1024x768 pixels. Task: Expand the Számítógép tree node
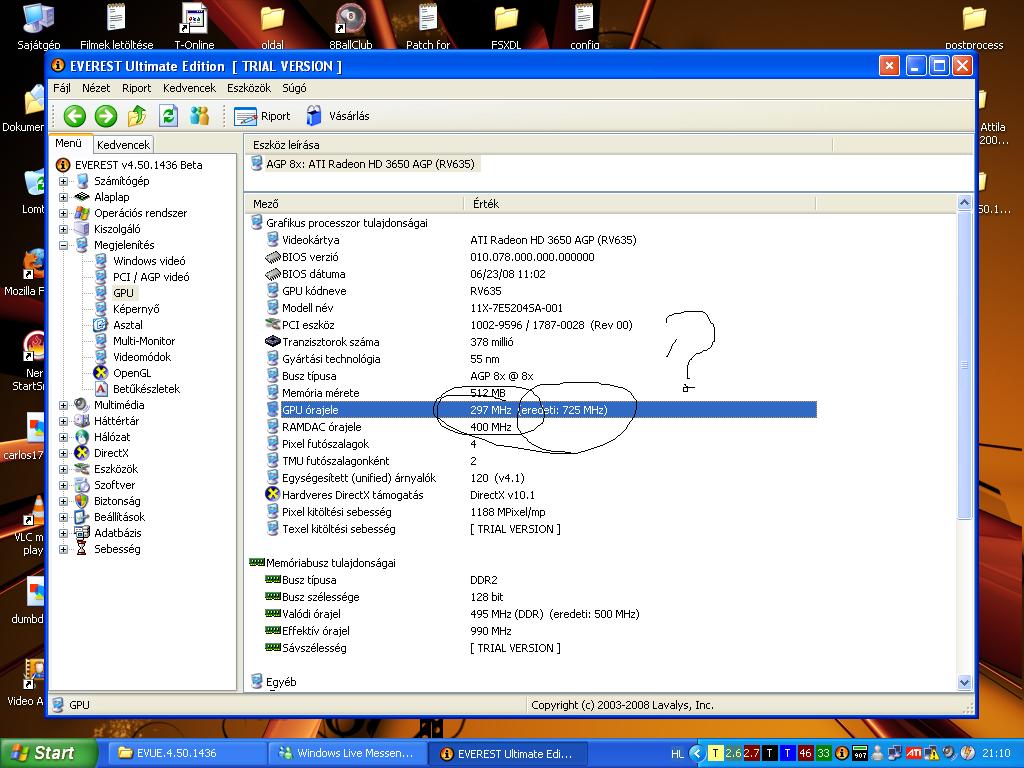tap(63, 181)
